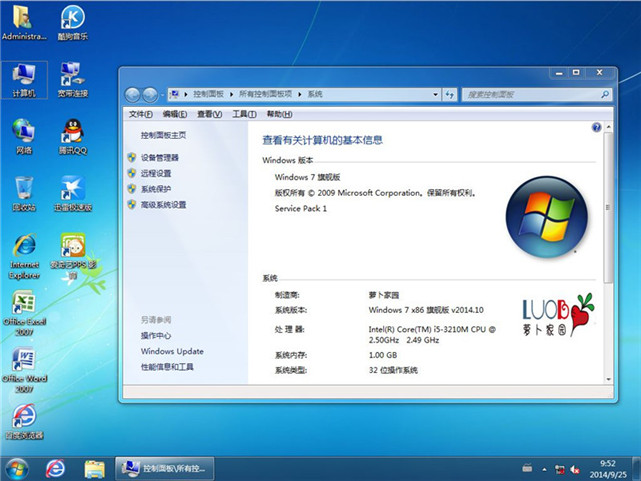
Task: Click the Windows logo image
Action: click(x=547, y=217)
